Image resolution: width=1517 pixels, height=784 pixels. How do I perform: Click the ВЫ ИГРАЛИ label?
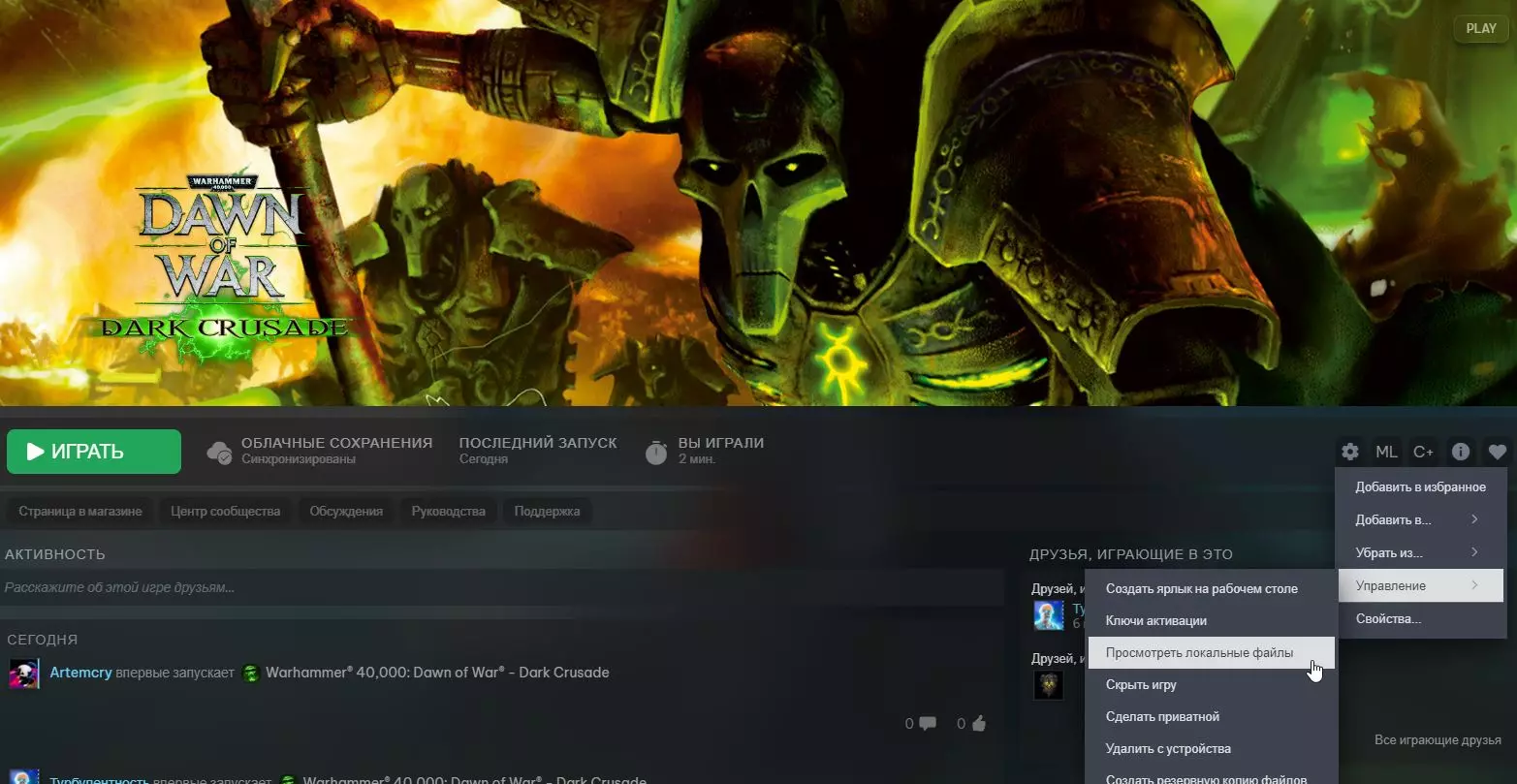[x=721, y=443]
